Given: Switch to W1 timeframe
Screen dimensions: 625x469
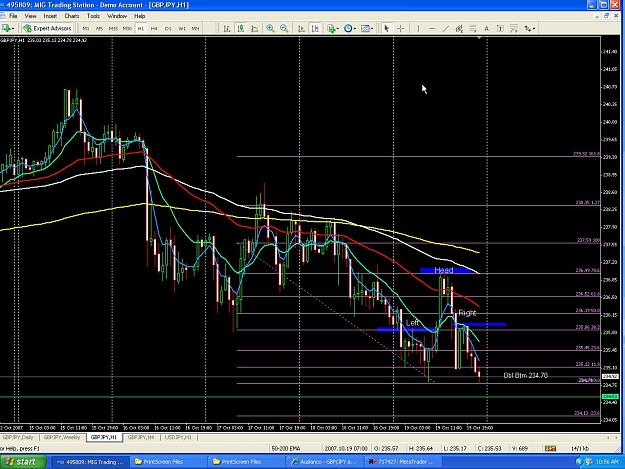Looking at the screenshot, I should click(182, 28).
